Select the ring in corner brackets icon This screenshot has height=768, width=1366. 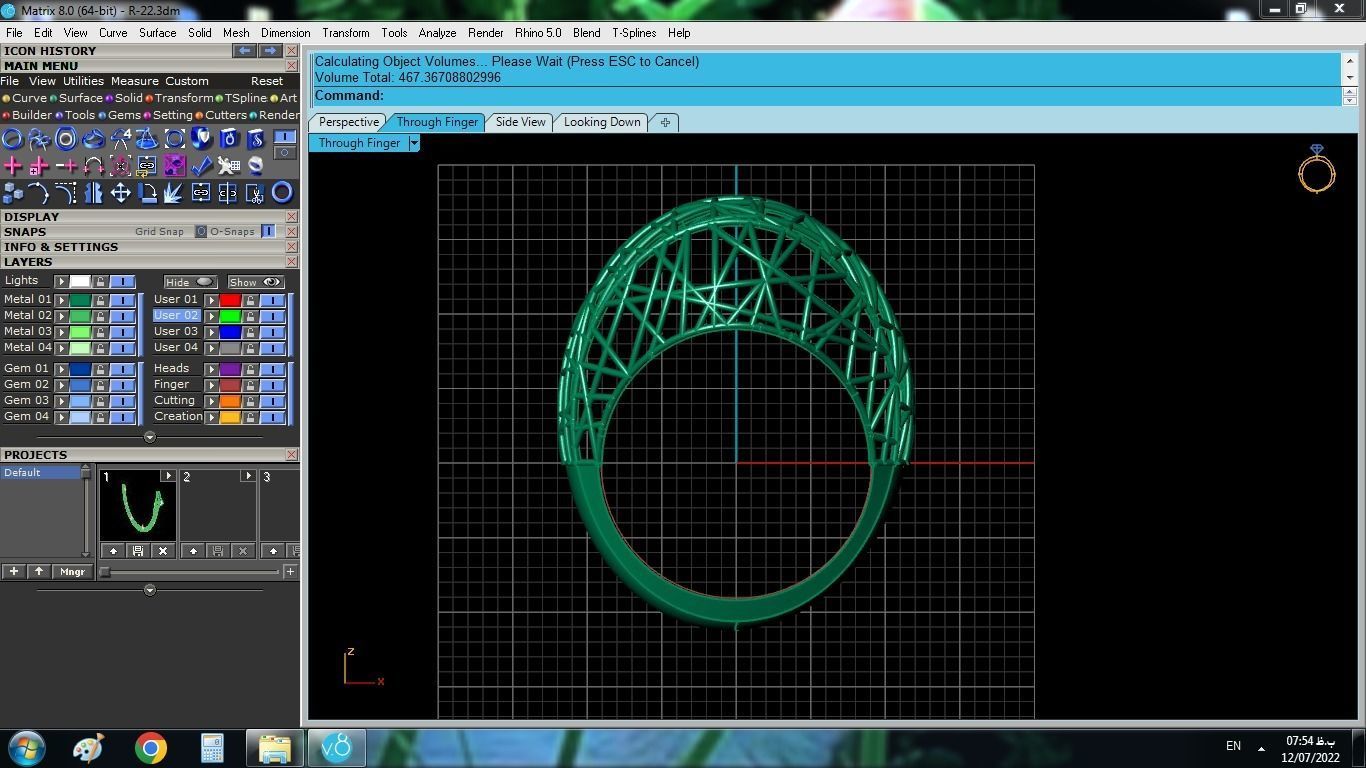click(174, 139)
